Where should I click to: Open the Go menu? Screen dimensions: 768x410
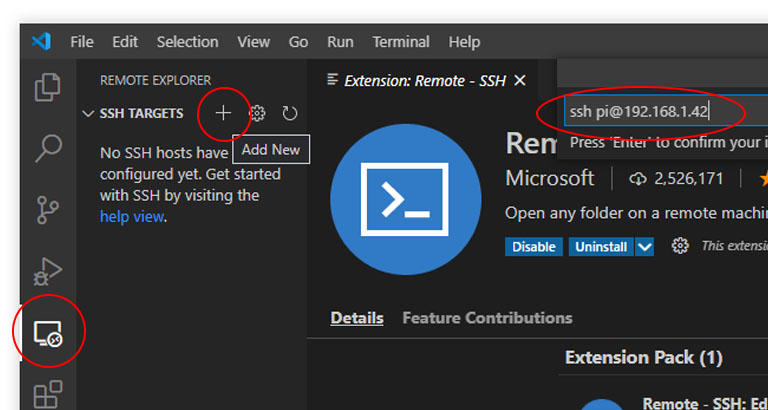pos(298,42)
